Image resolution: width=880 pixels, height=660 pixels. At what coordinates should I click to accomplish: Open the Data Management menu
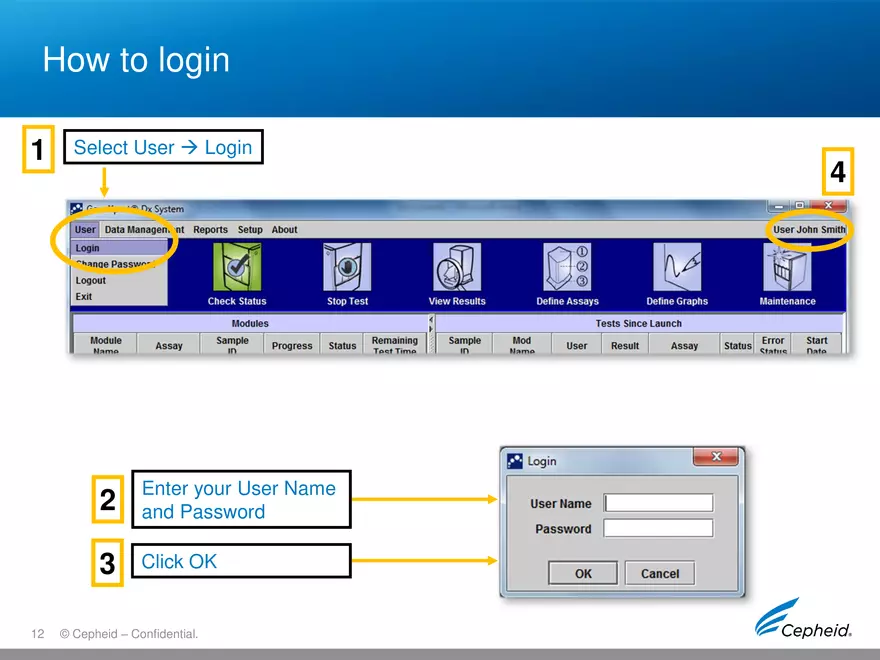(141, 229)
